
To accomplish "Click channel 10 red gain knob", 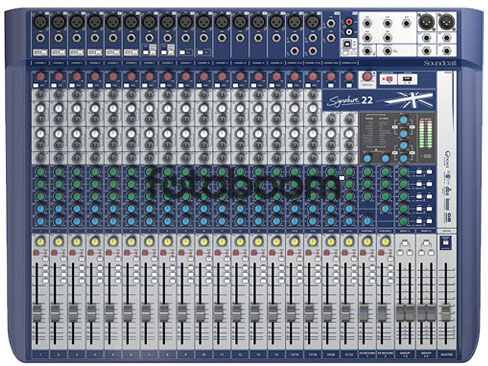I will 204,77.
